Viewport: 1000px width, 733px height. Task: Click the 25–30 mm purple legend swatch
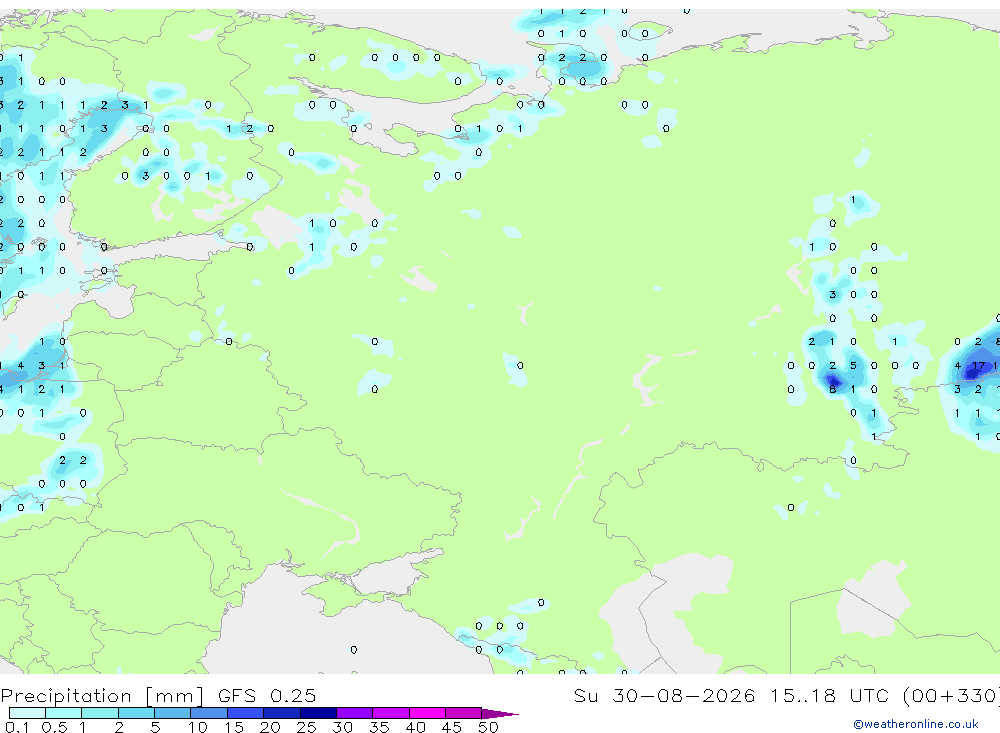[x=318, y=713]
